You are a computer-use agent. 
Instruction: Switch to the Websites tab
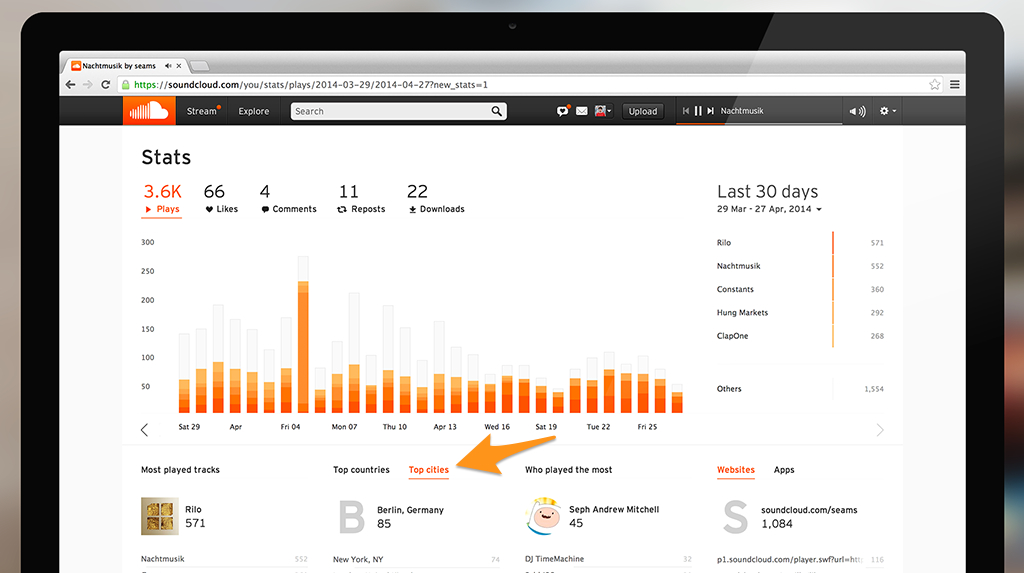(x=735, y=470)
